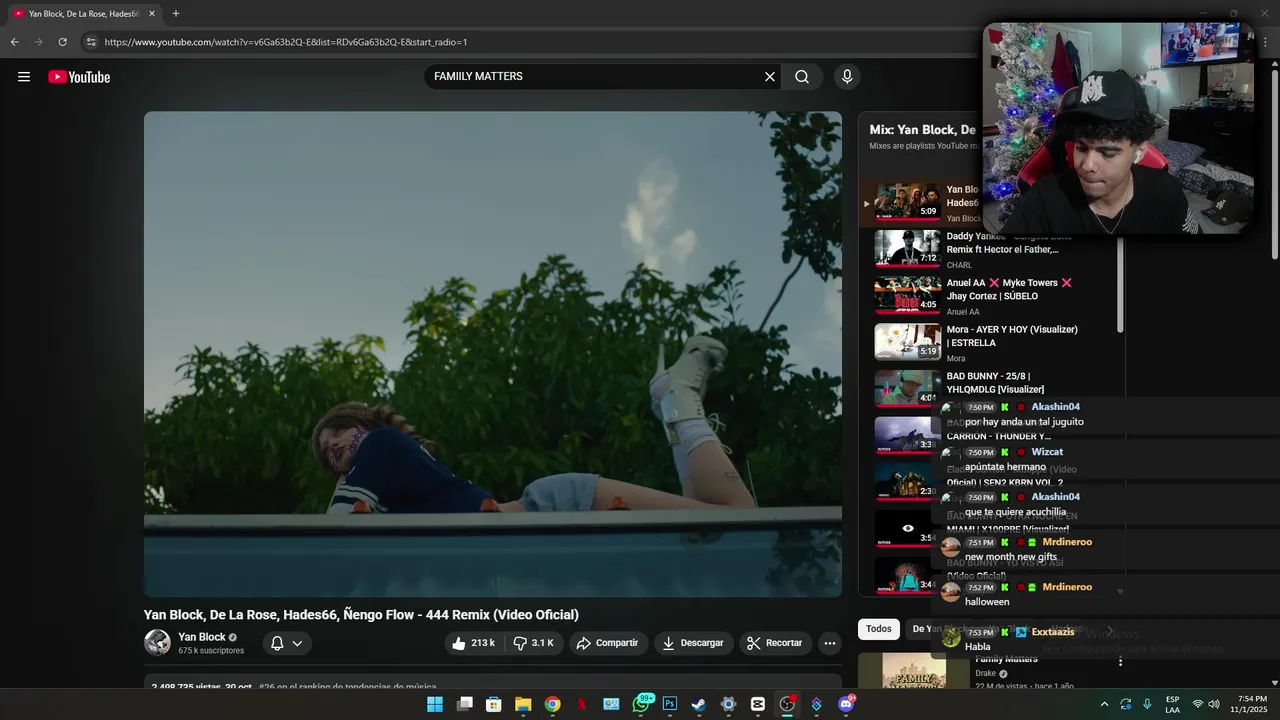Go back with the browser back arrow
Viewport: 1280px width, 720px height.
pos(14,42)
